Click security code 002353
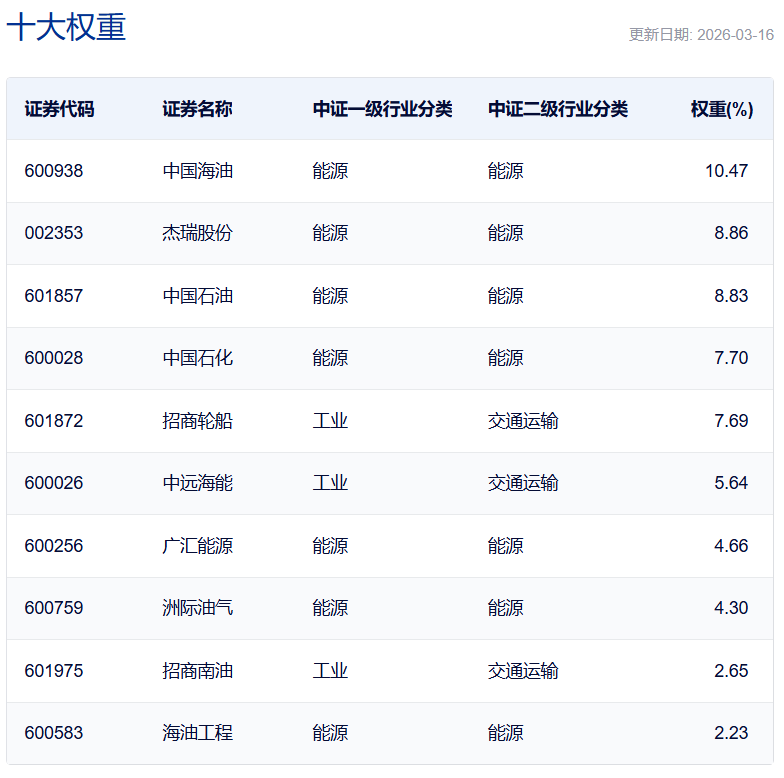Image resolution: width=784 pixels, height=778 pixels. click(x=54, y=233)
